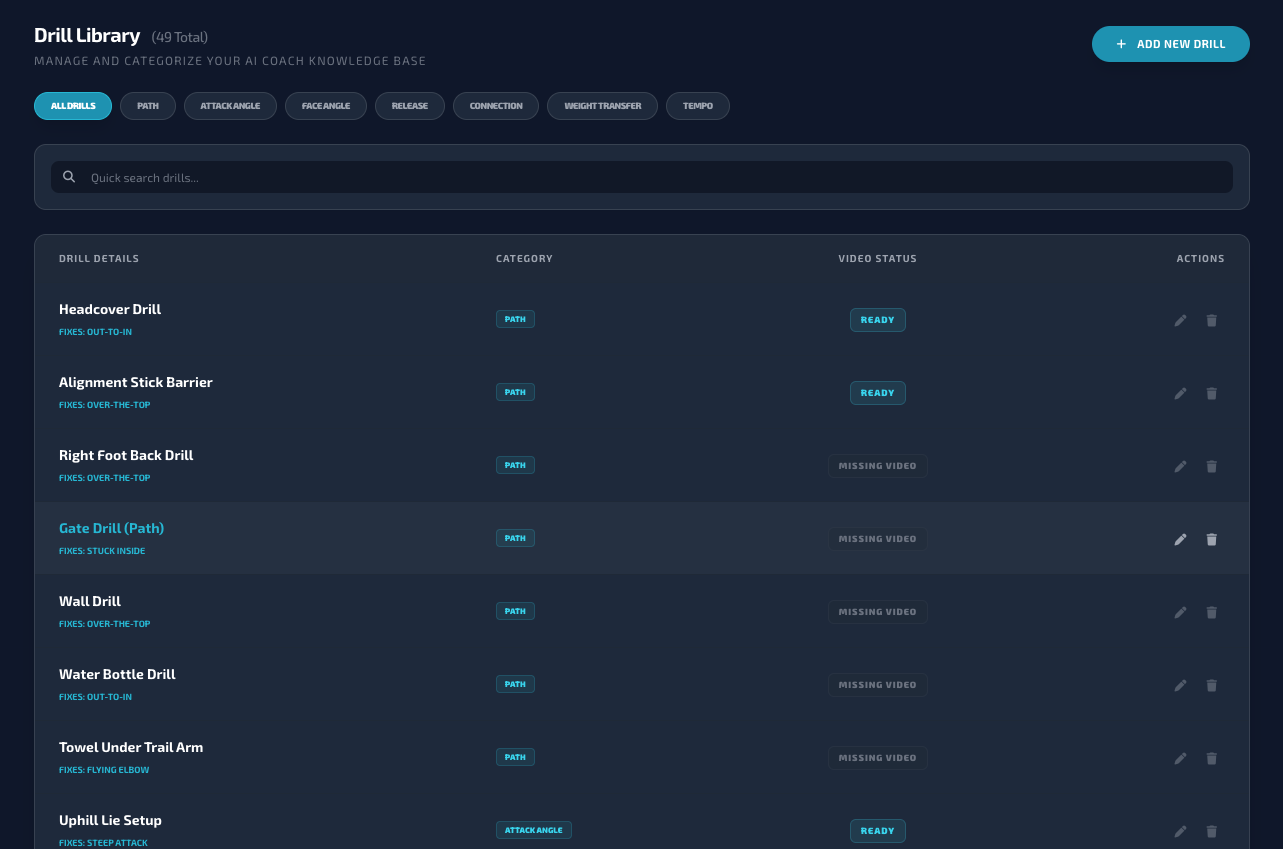Click Ready status for Uphill Lie Setup
The height and width of the screenshot is (849, 1283).
pos(877,831)
